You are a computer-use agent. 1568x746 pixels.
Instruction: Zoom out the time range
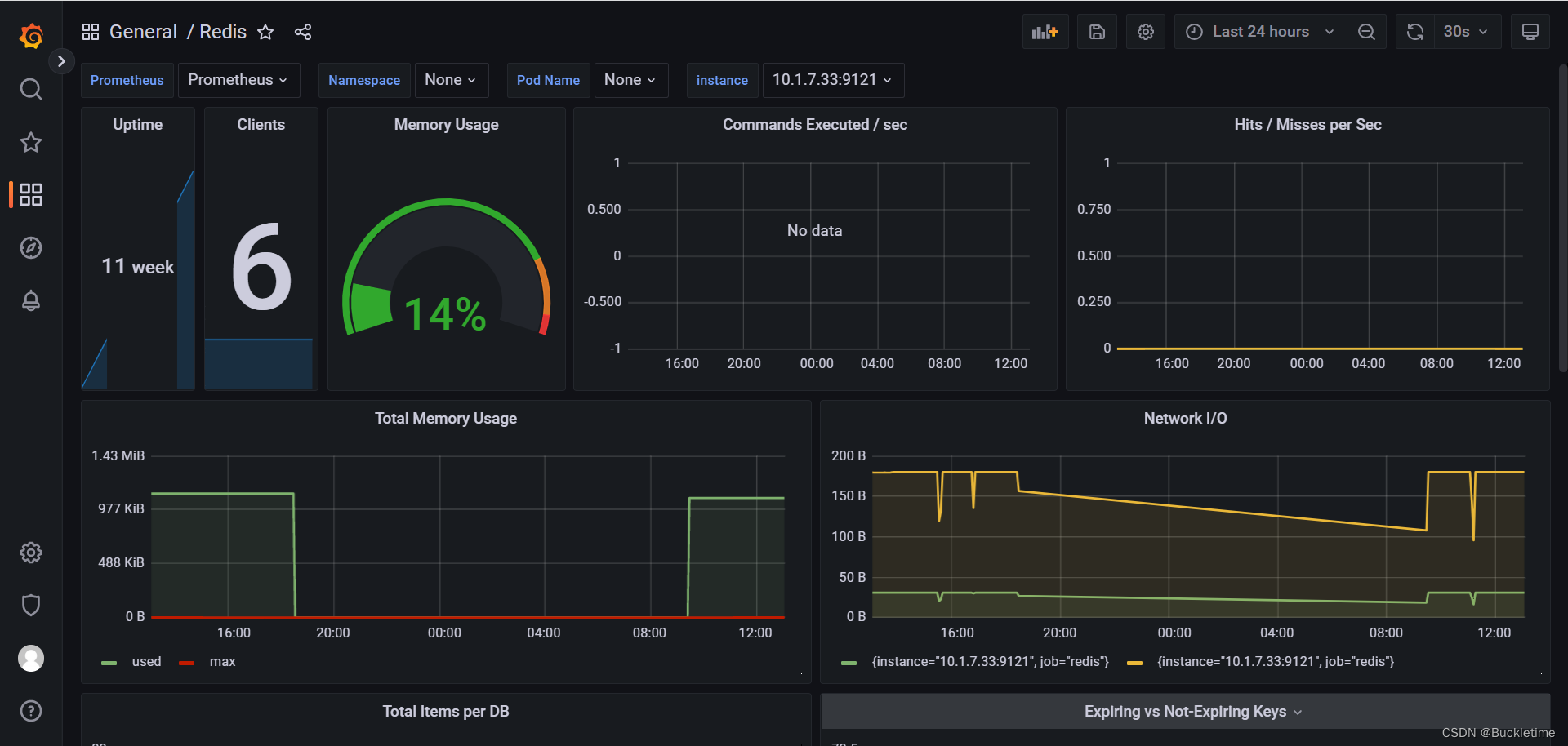point(1366,32)
